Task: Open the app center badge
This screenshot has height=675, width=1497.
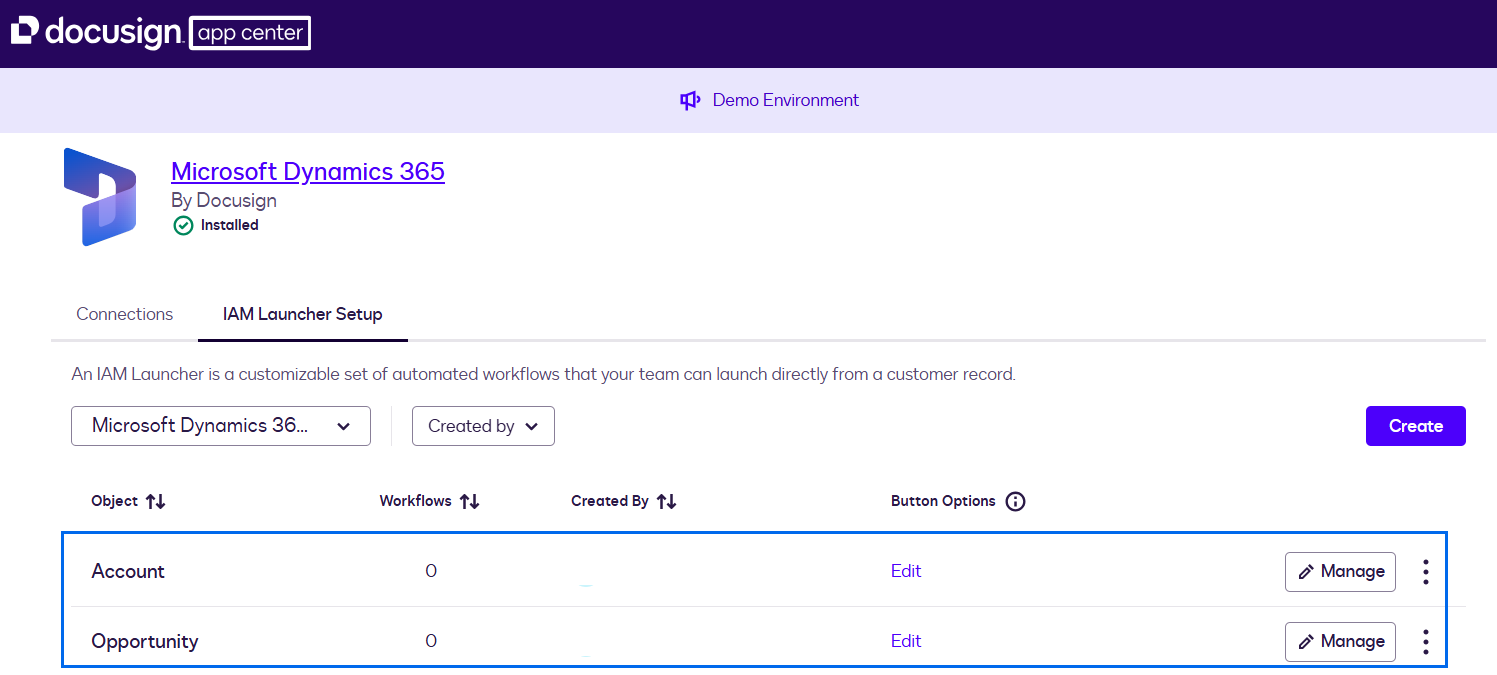Action: tap(250, 33)
